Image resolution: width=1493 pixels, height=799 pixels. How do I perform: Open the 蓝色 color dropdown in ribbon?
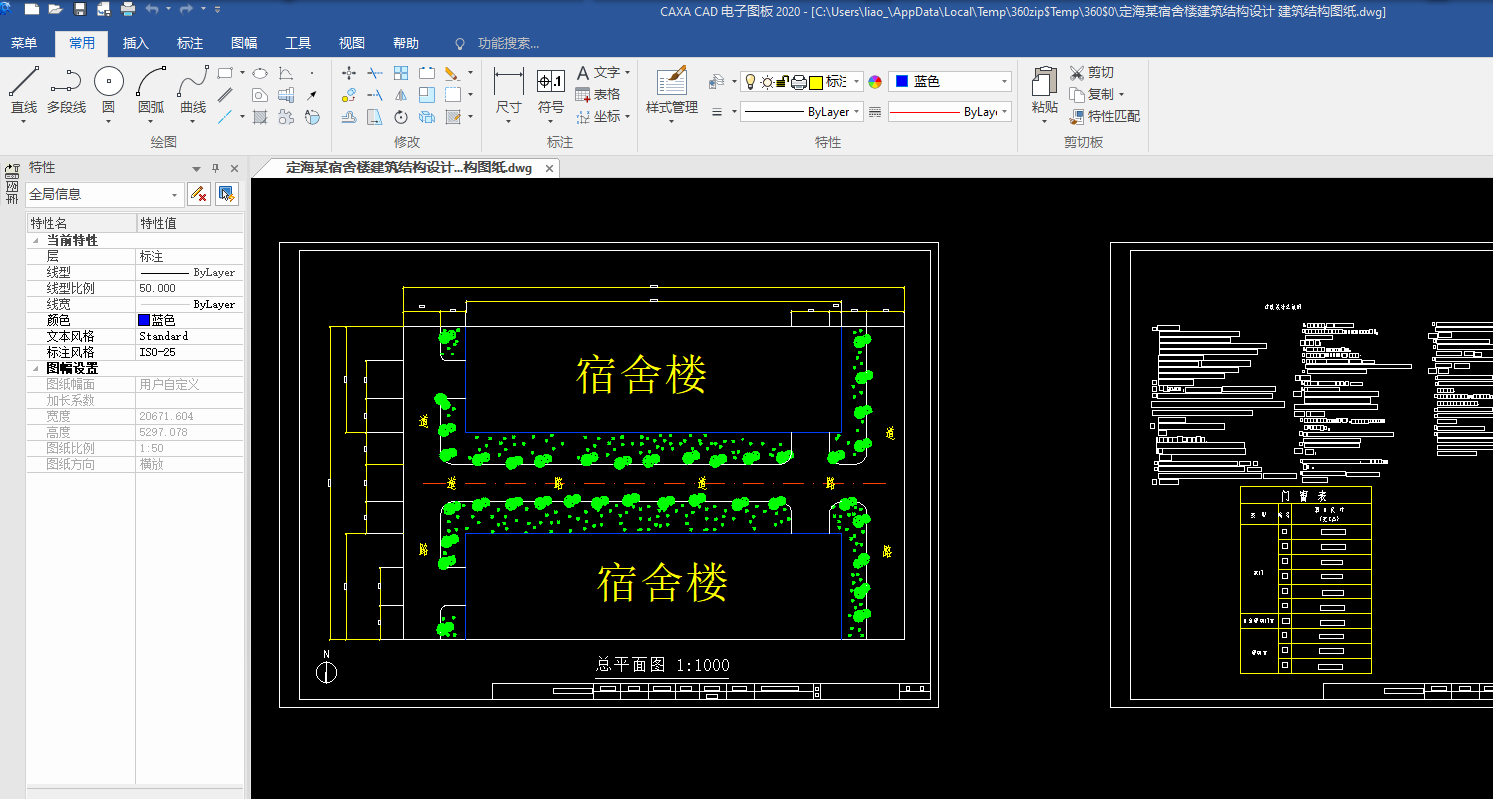click(x=950, y=82)
